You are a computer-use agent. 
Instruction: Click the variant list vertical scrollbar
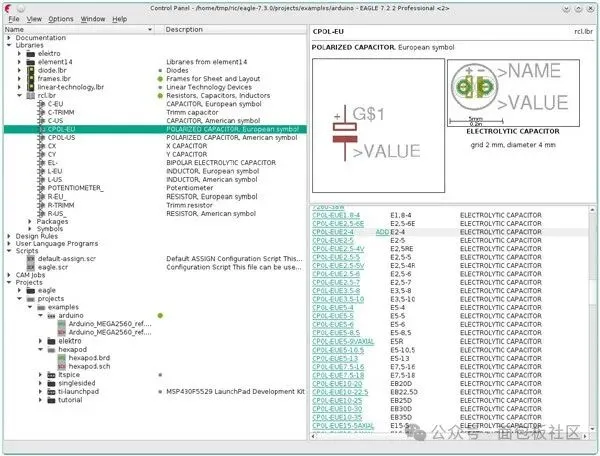pos(592,321)
